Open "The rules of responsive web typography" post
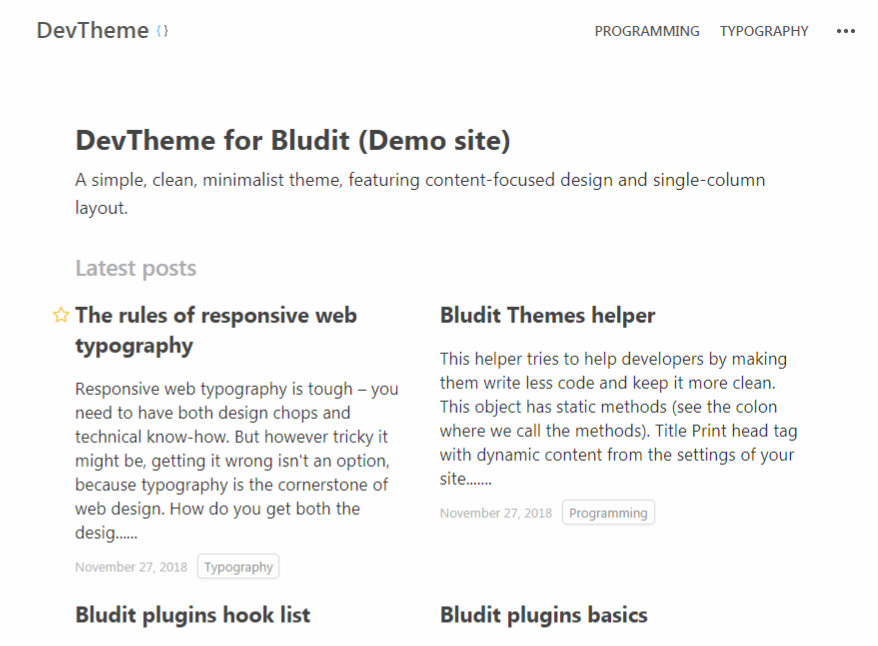Image resolution: width=878 pixels, height=646 pixels. 215,330
